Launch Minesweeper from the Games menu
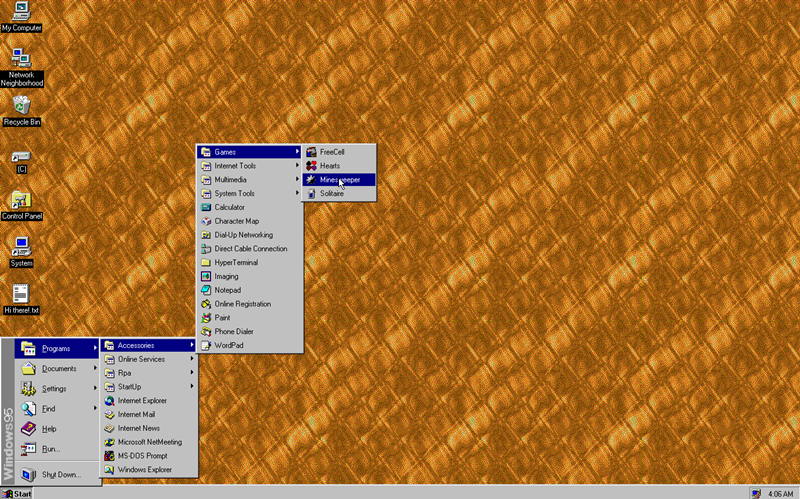 [340, 180]
